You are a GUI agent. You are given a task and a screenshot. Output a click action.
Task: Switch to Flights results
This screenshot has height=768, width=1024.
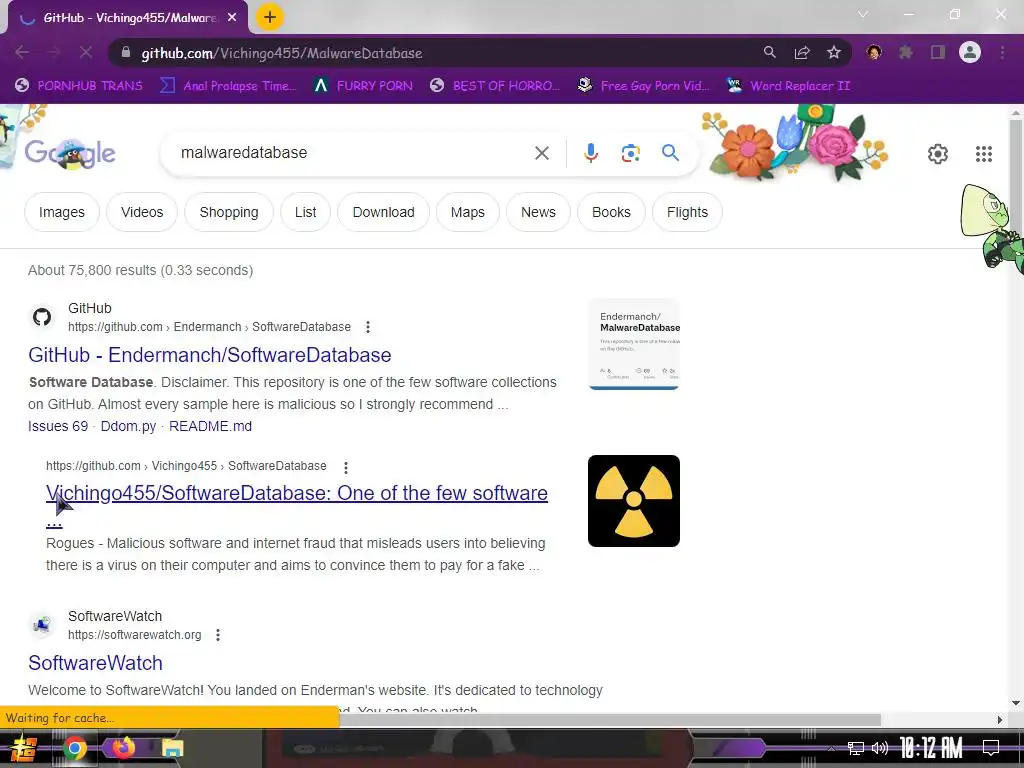[687, 212]
